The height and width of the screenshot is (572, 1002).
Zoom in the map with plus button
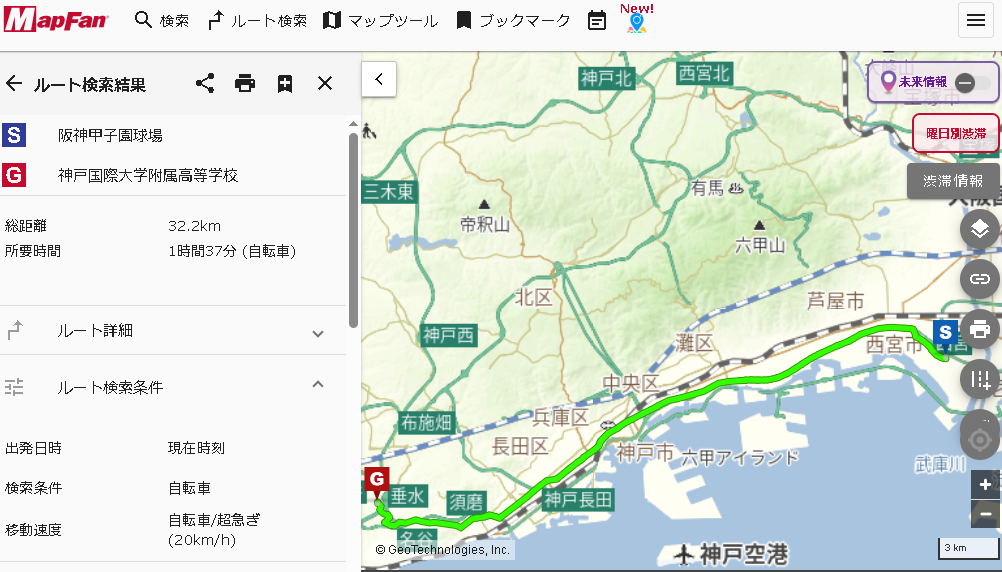(986, 484)
